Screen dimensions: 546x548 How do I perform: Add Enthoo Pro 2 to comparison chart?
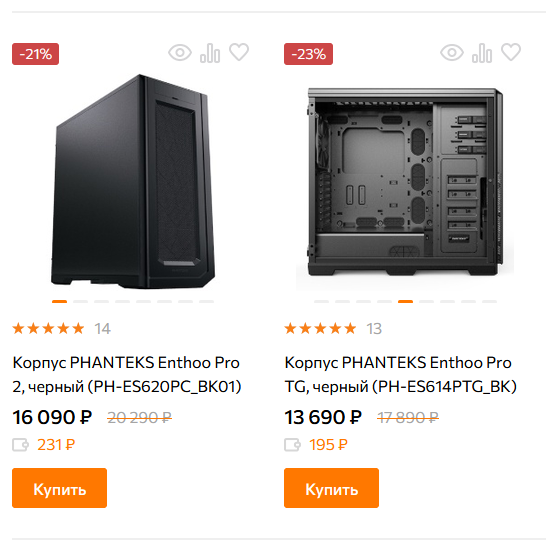210,53
